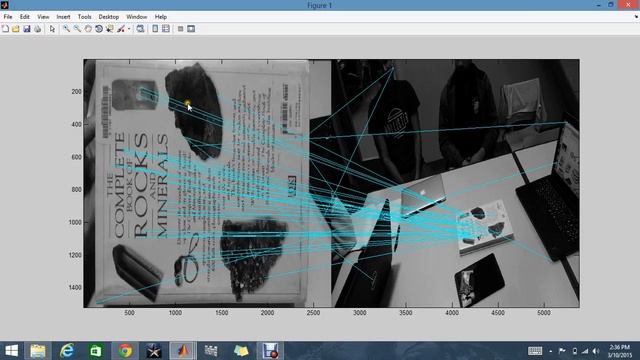Click the MATLAB taskbar icon
The image size is (640, 360).
pos(183,351)
